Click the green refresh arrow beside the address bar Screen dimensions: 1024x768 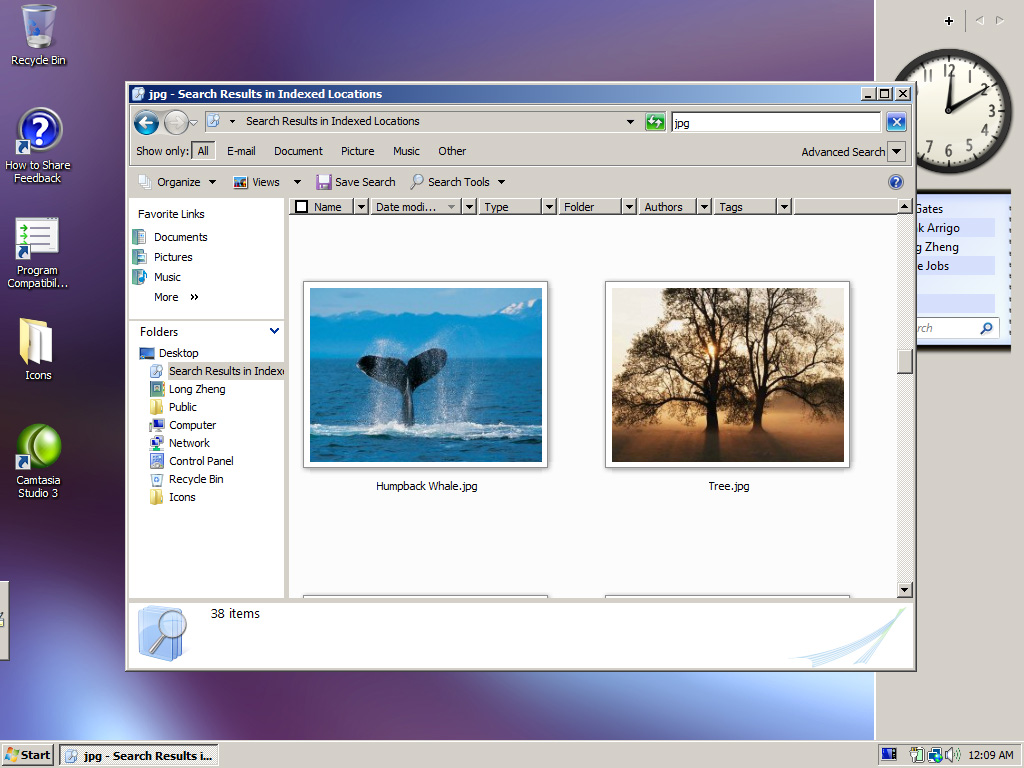coord(656,122)
